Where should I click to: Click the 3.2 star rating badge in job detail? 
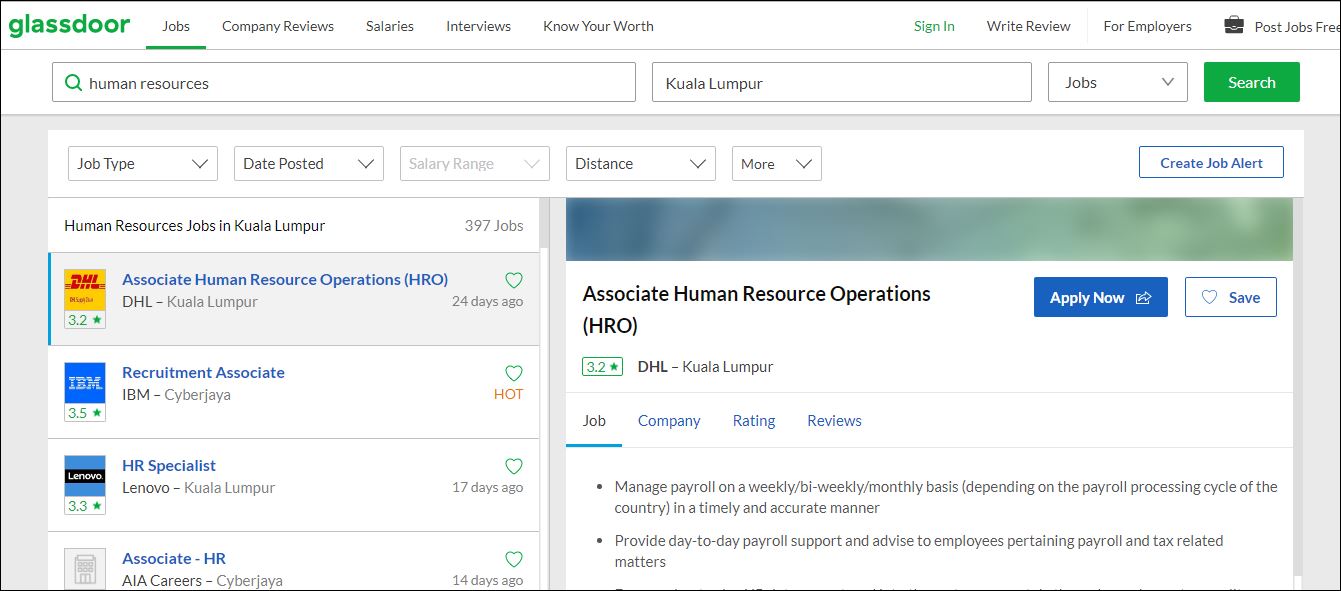click(602, 367)
